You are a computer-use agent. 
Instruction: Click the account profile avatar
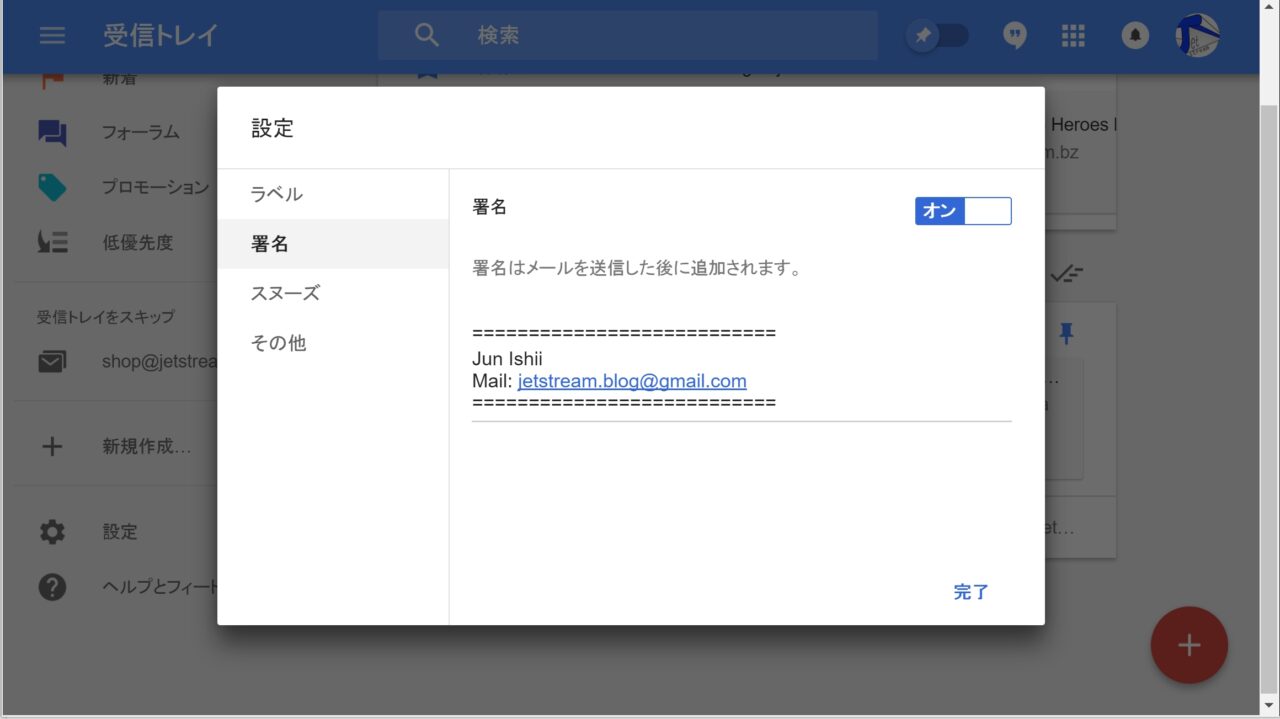tap(1197, 36)
